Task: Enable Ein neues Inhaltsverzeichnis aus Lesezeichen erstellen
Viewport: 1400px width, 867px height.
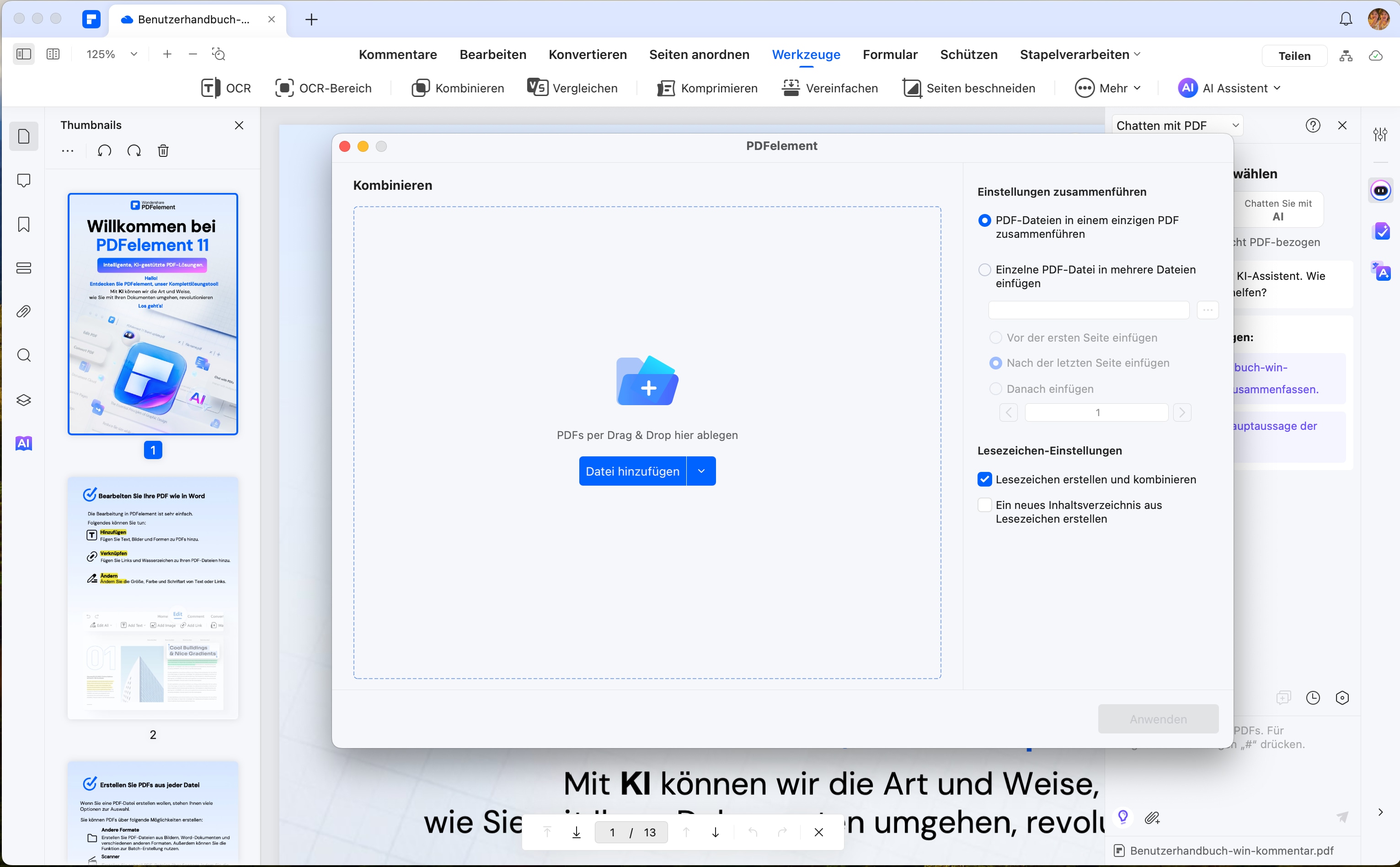Action: click(x=984, y=504)
